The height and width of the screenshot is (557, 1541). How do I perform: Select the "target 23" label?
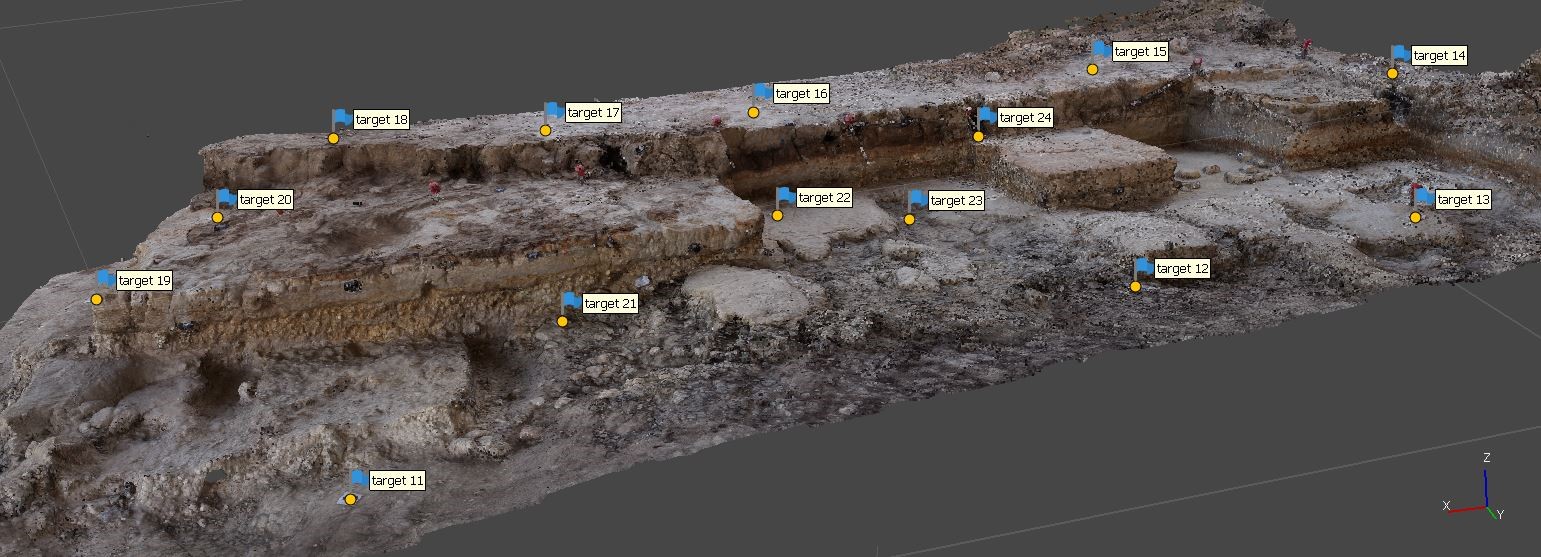pyautogui.click(x=956, y=201)
